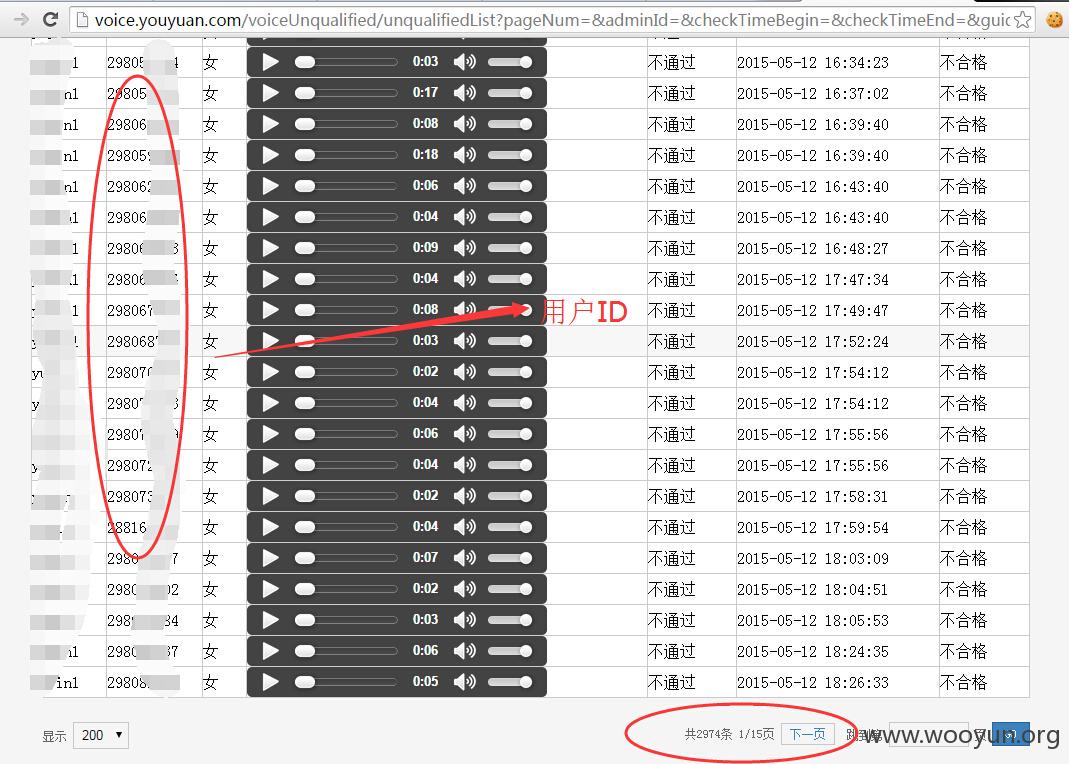The image size is (1069, 764).
Task: Play the audio in the 17:58:31 row
Action: click(x=270, y=496)
